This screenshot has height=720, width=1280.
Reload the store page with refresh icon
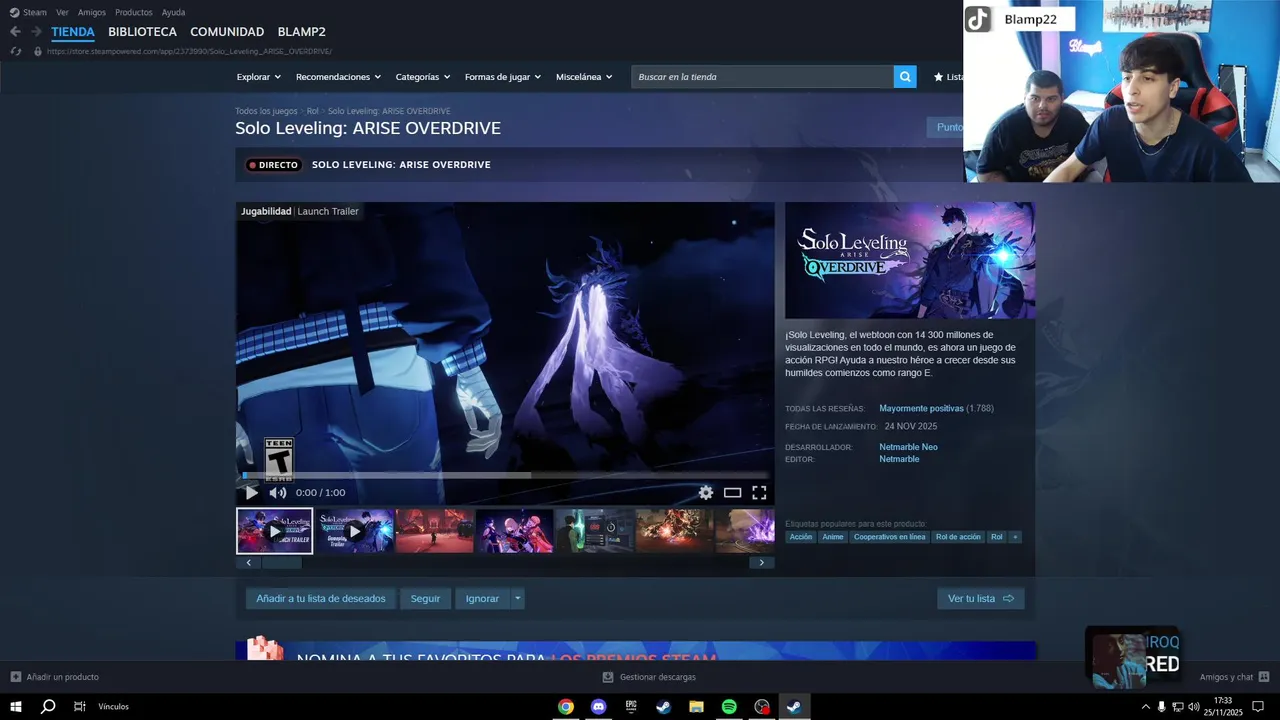[15, 51]
